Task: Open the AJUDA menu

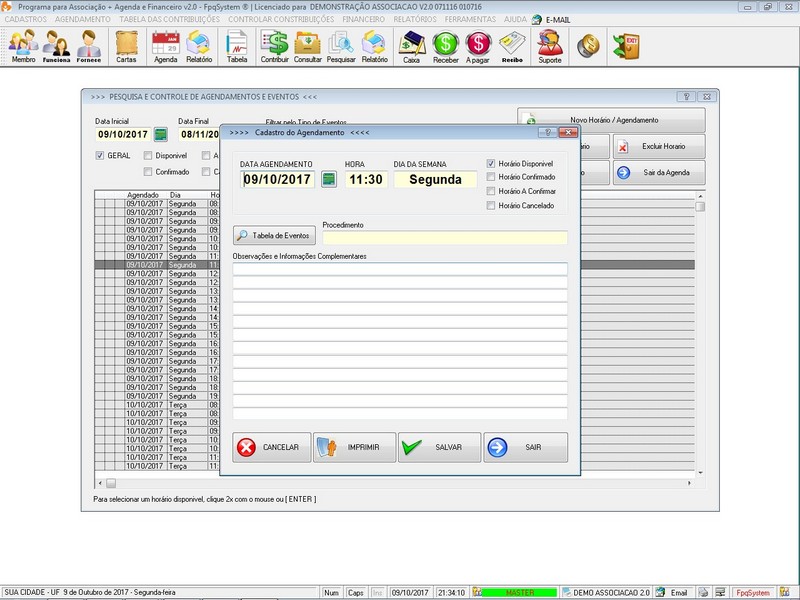Action: click(515, 19)
